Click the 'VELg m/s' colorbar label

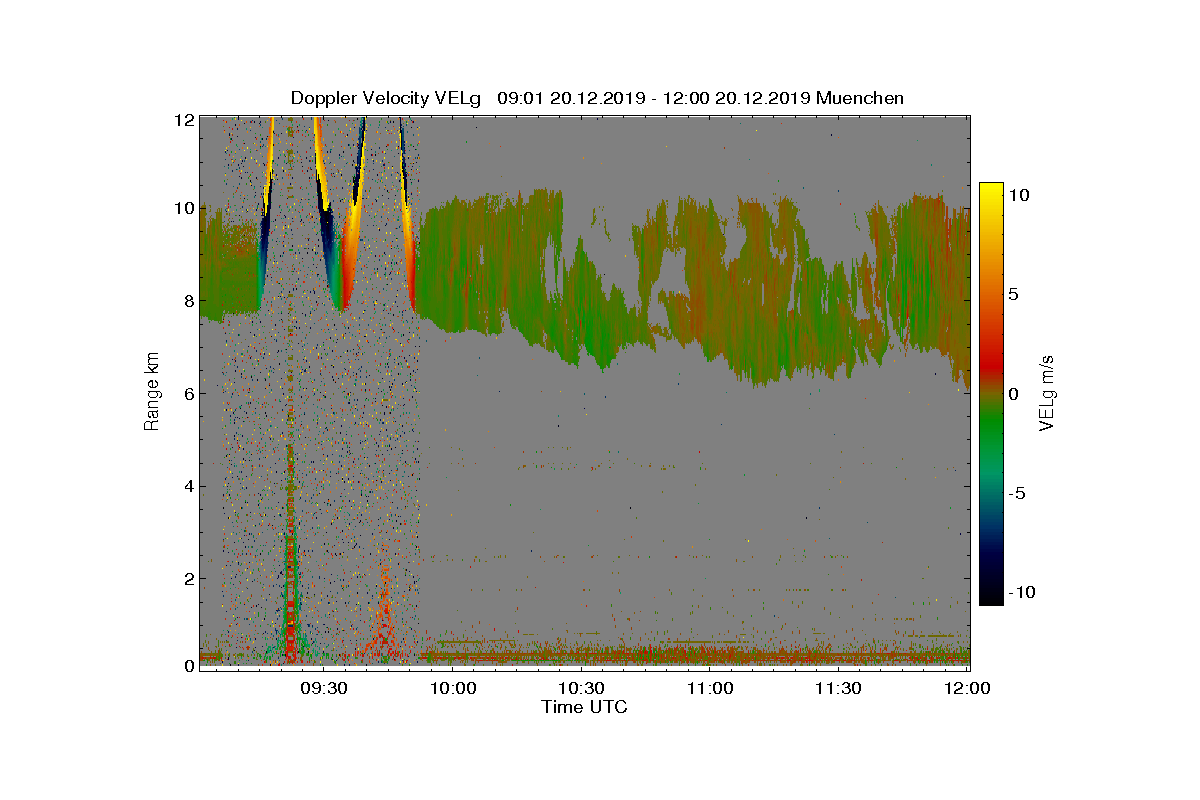[1047, 393]
